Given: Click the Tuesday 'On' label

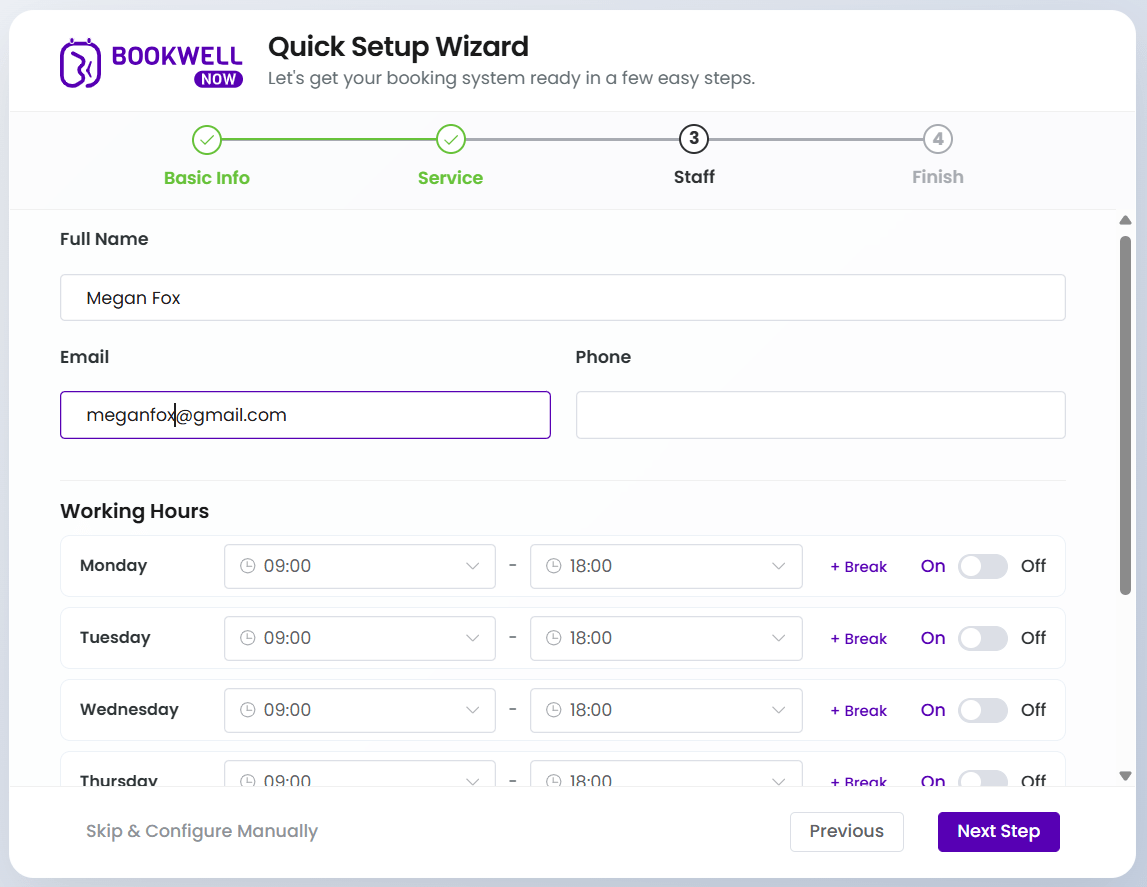Looking at the screenshot, I should point(933,638).
